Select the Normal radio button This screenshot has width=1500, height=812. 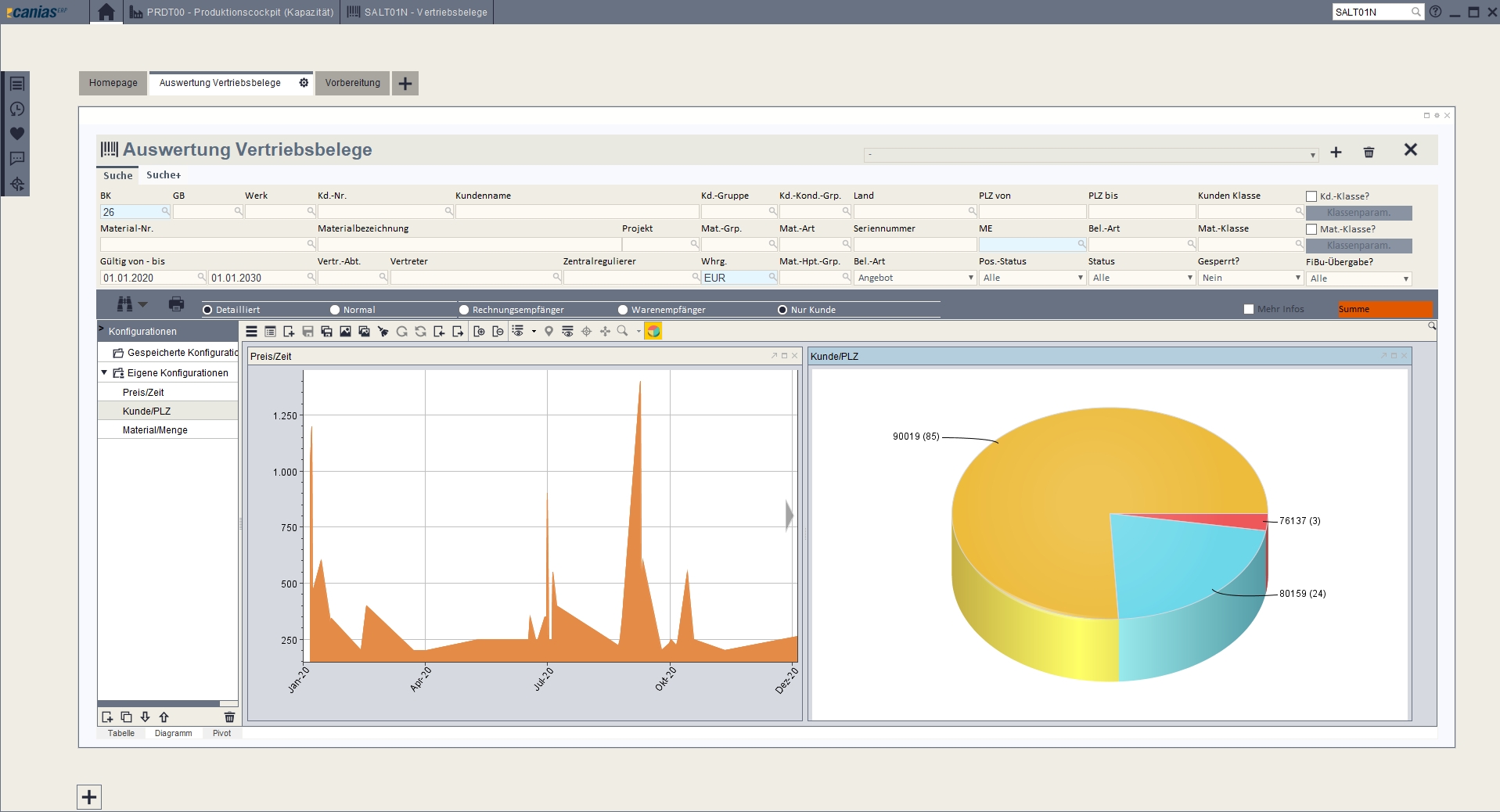[335, 310]
